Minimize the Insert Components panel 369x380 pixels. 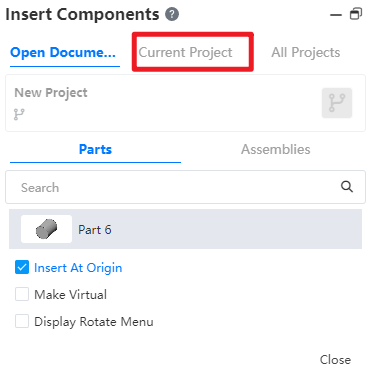(x=336, y=15)
